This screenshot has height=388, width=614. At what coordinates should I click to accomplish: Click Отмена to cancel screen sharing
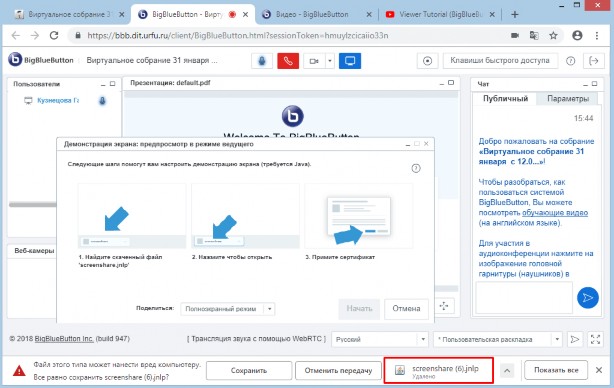(406, 309)
